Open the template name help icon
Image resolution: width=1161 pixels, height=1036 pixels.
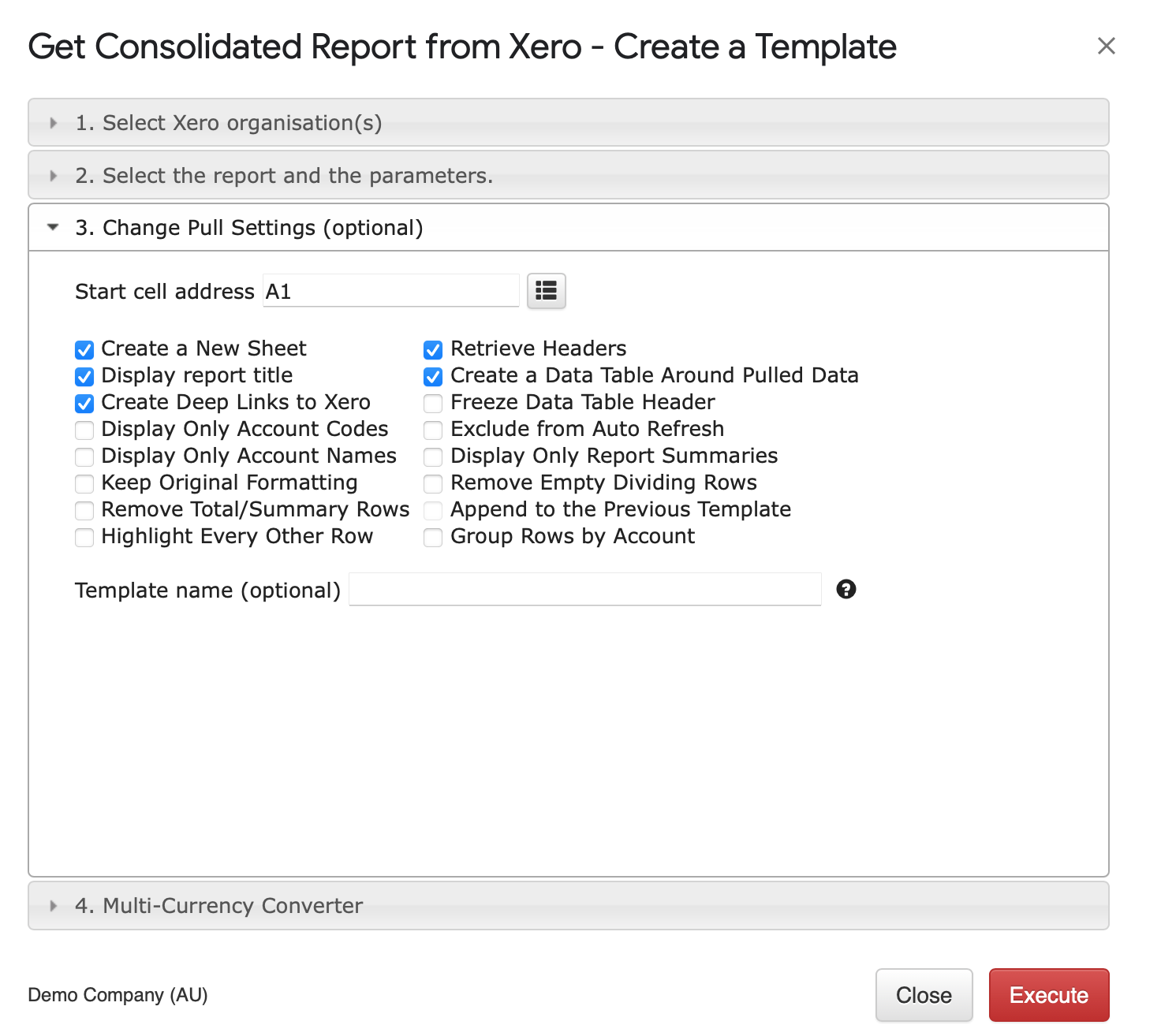pos(846,589)
